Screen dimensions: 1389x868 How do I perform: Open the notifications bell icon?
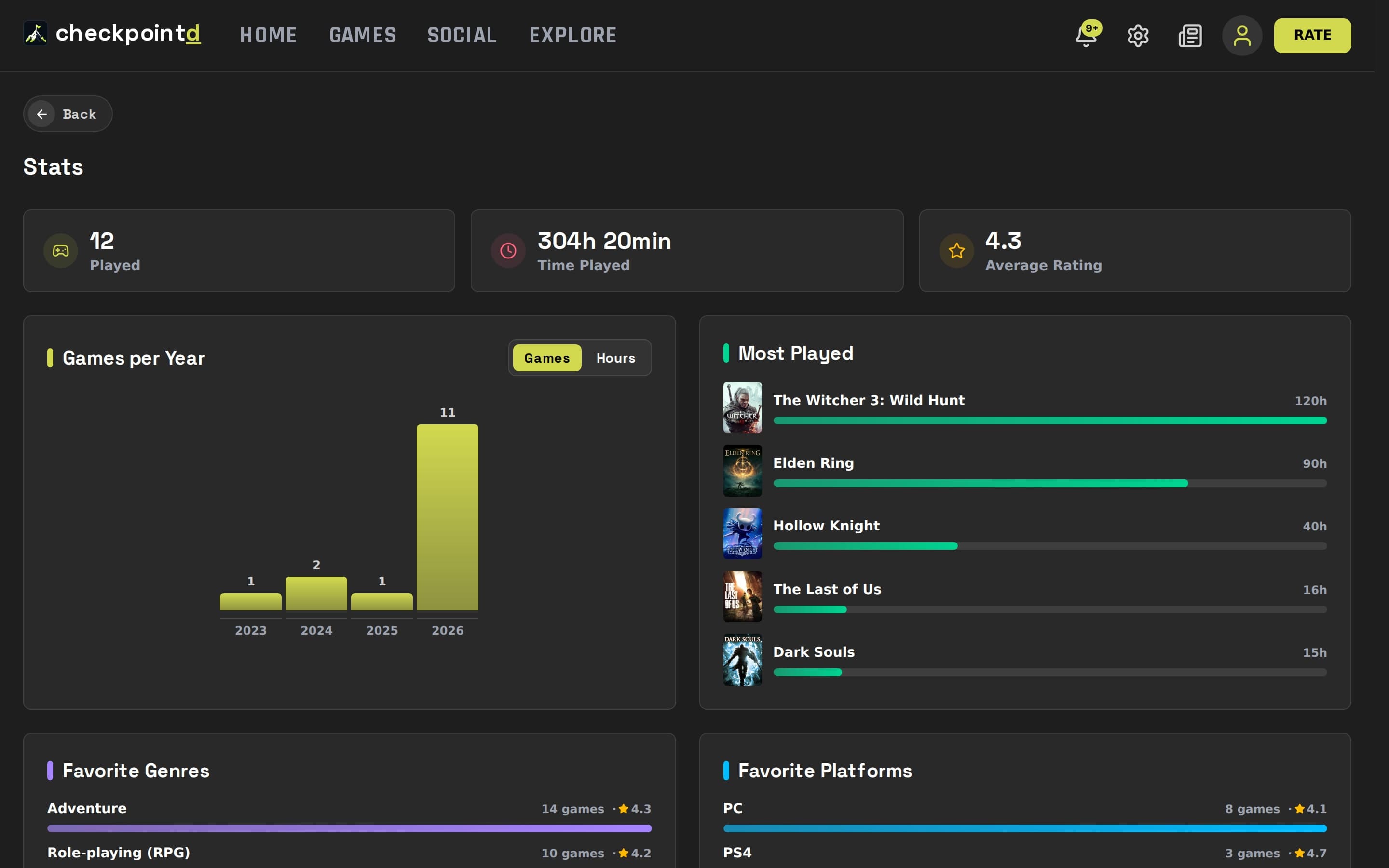[x=1085, y=36]
